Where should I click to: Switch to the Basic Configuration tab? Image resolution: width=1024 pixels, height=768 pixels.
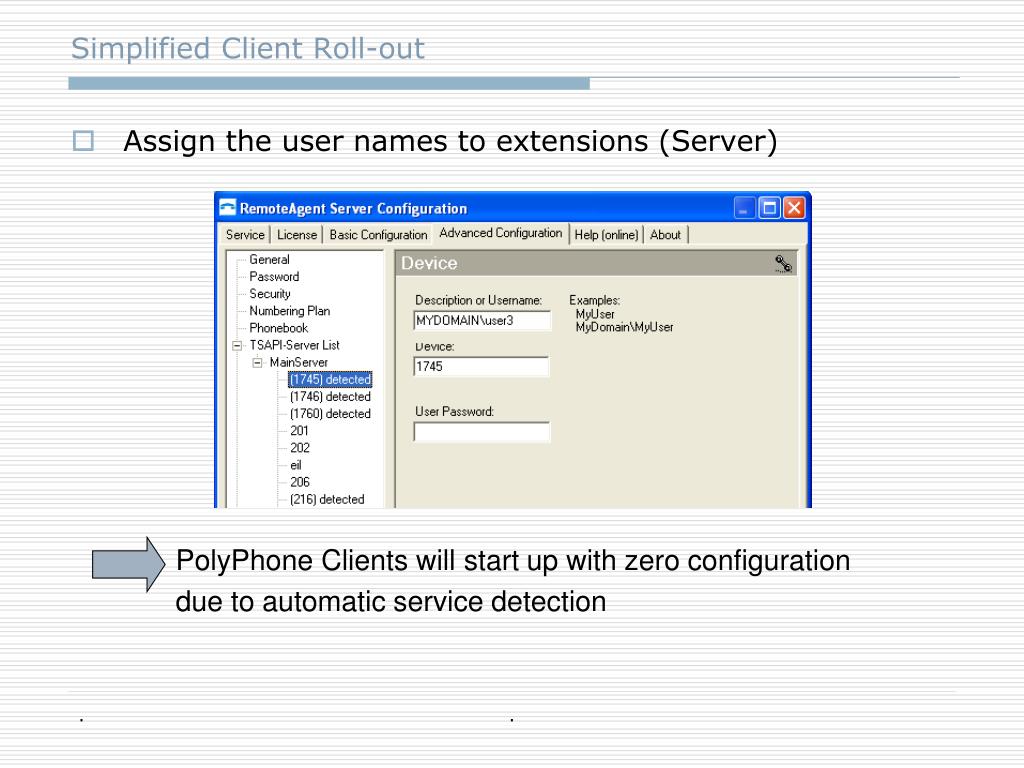pos(378,234)
